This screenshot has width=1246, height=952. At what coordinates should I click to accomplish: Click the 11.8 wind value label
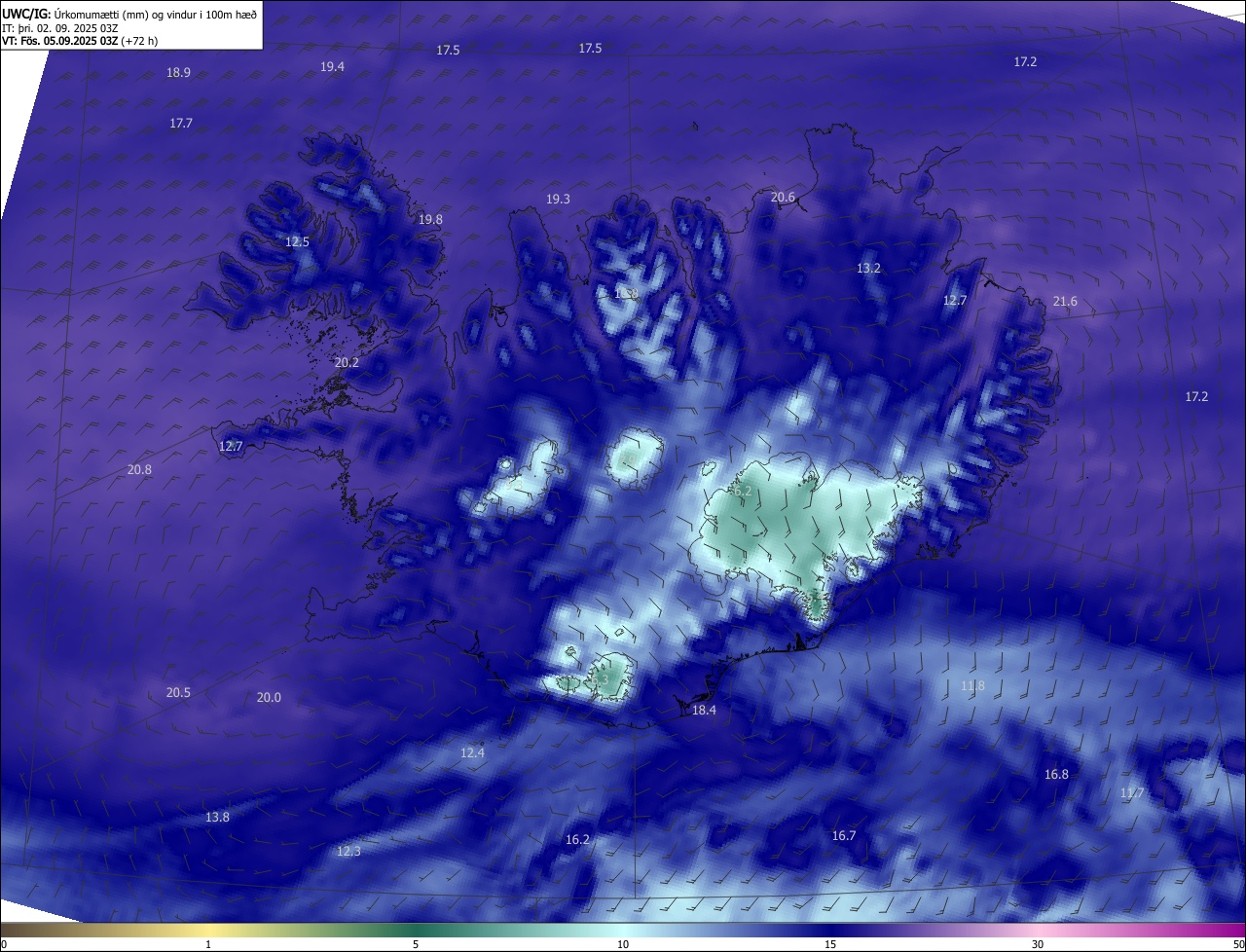(972, 685)
